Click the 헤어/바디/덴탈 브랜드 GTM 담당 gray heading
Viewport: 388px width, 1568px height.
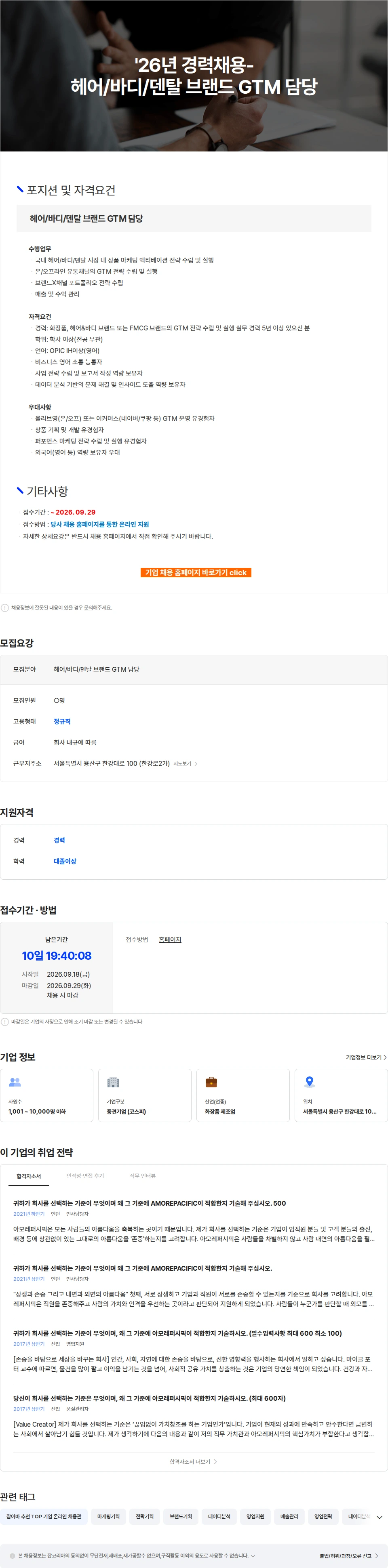pyautogui.click(x=194, y=219)
